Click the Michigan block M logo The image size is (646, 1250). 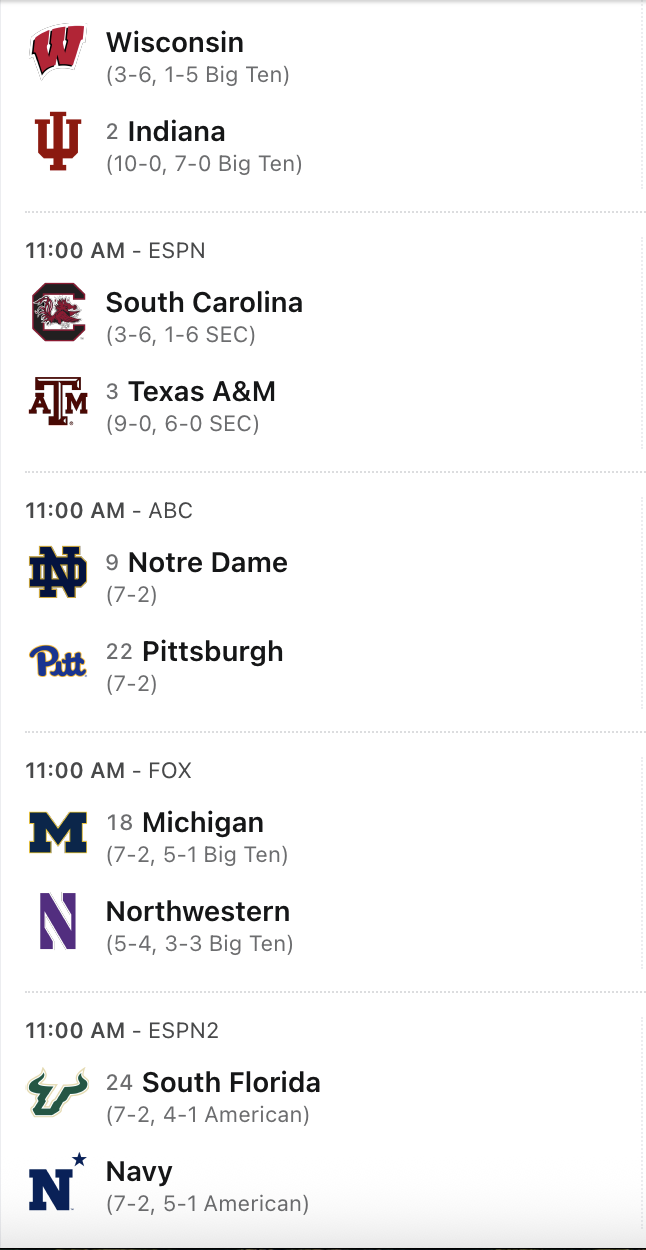click(58, 832)
